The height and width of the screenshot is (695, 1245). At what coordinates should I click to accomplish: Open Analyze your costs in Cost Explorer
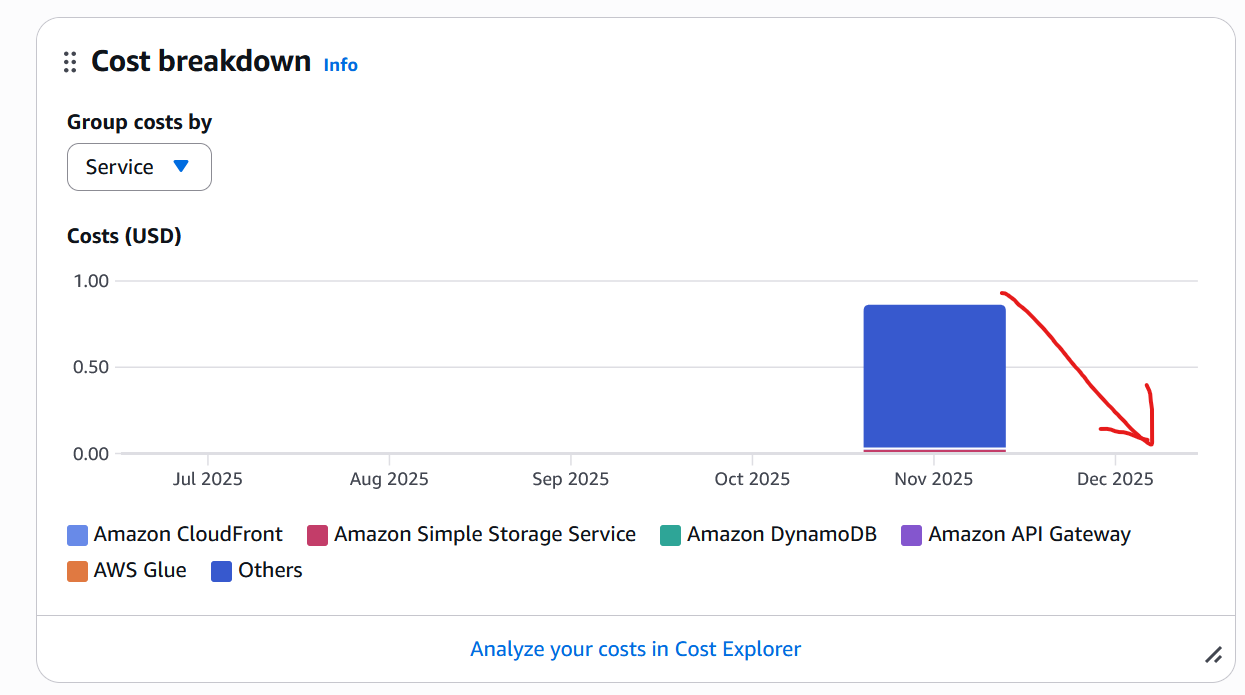coord(635,649)
